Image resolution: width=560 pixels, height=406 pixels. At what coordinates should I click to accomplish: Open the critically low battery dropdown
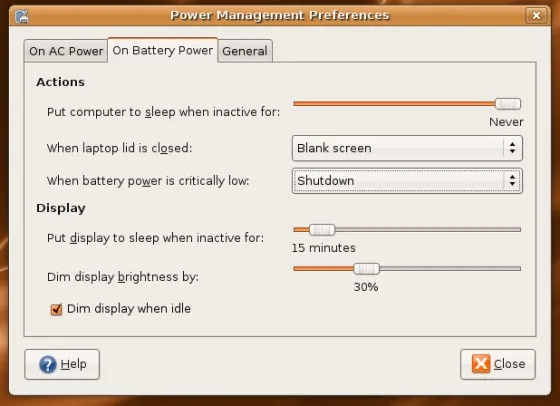(407, 181)
